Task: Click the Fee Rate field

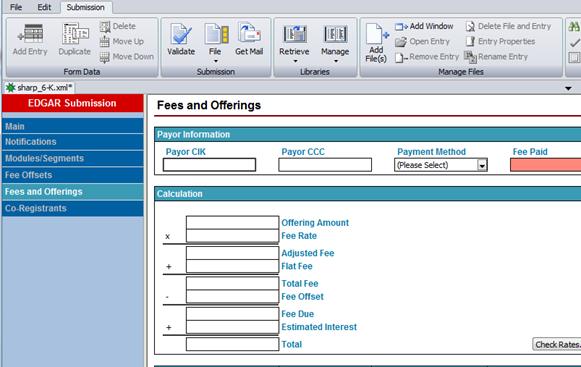Action: tap(232, 236)
